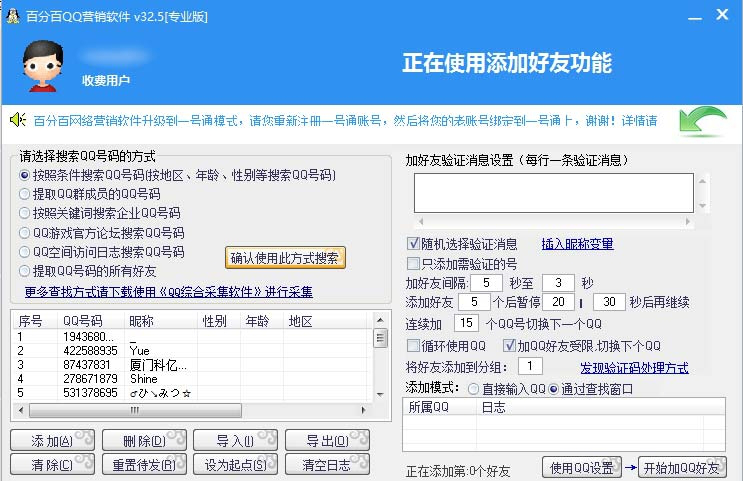Click QQ list horizontal scroll left arrow

click(x=20, y=410)
